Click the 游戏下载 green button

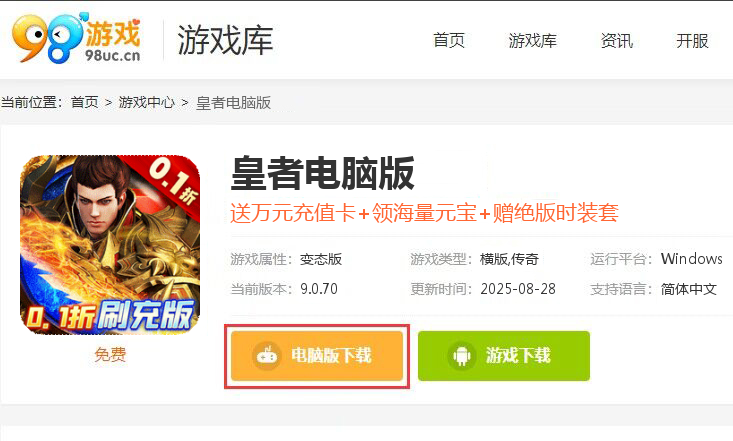click(504, 356)
